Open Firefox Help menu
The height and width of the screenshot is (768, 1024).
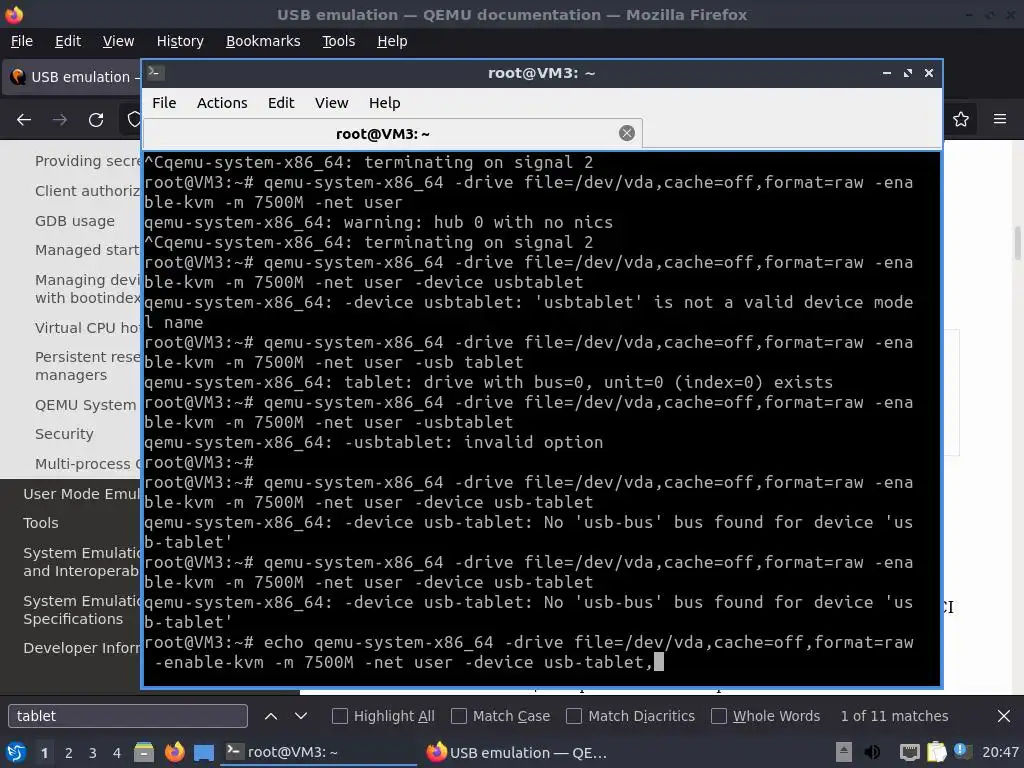pos(392,41)
